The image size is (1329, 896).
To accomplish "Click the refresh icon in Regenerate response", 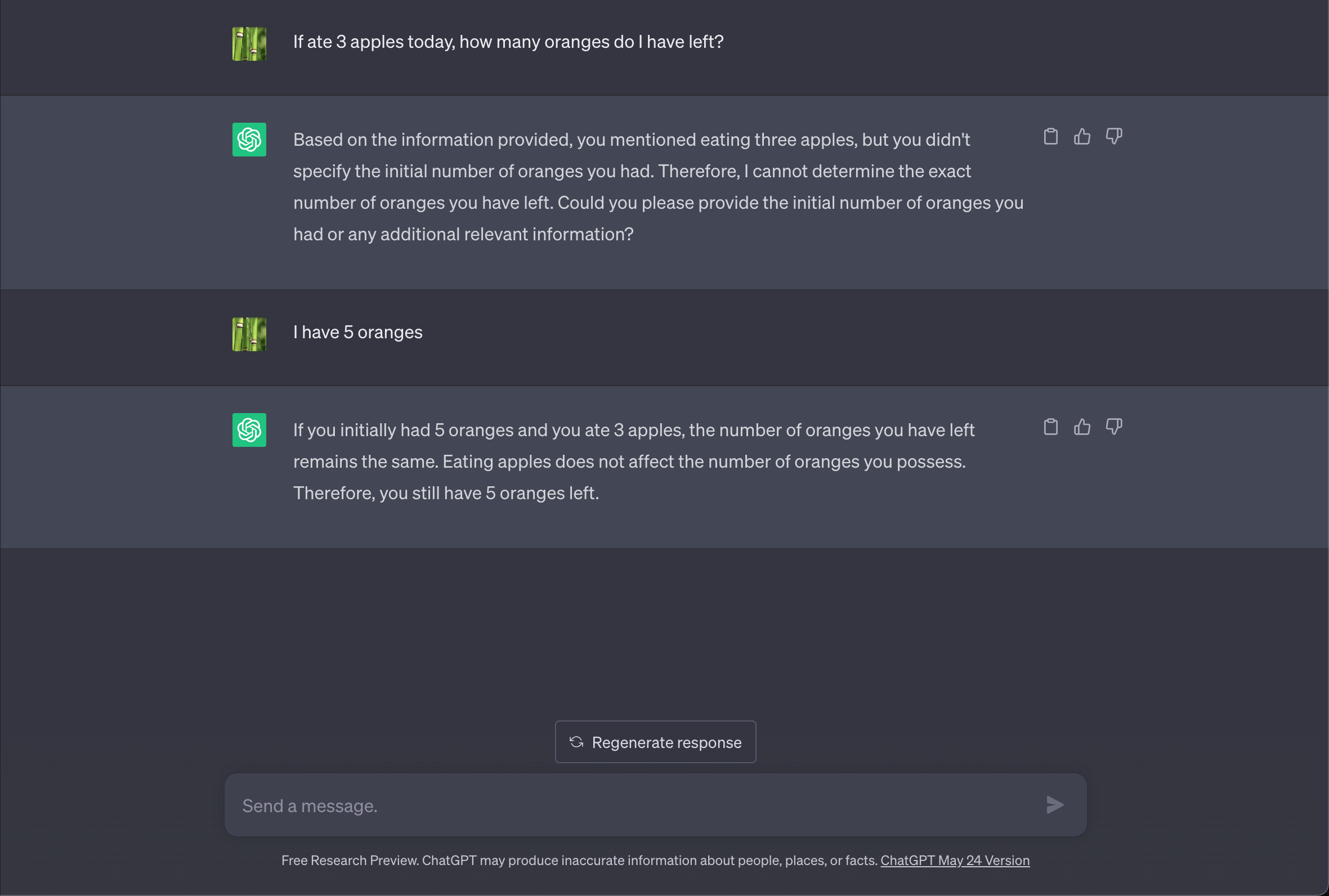I will click(576, 742).
